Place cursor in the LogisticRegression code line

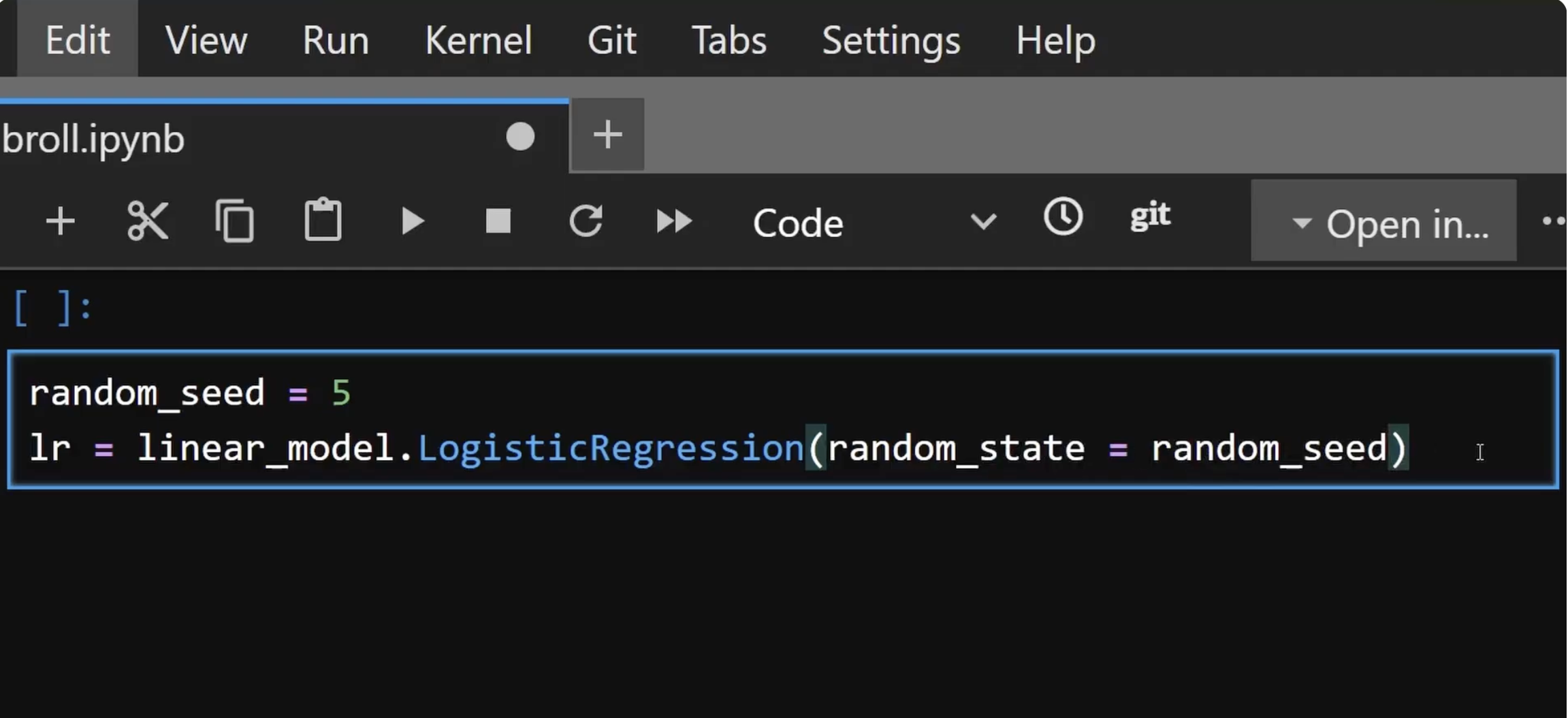(718, 448)
